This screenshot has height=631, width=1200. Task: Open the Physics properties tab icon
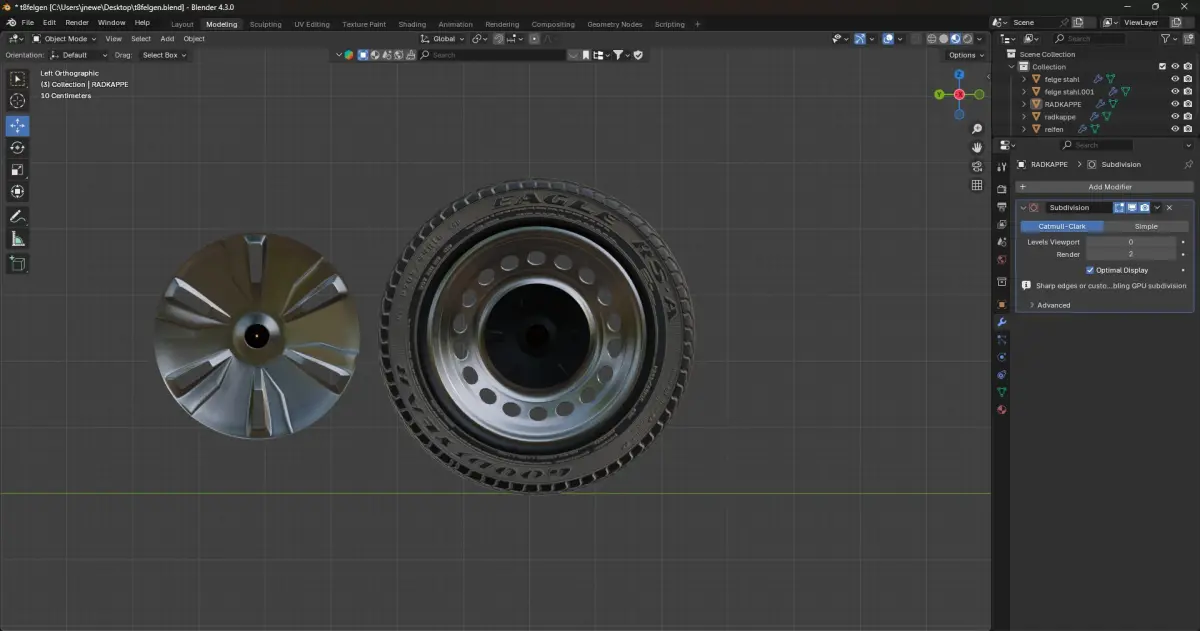coord(1002,357)
